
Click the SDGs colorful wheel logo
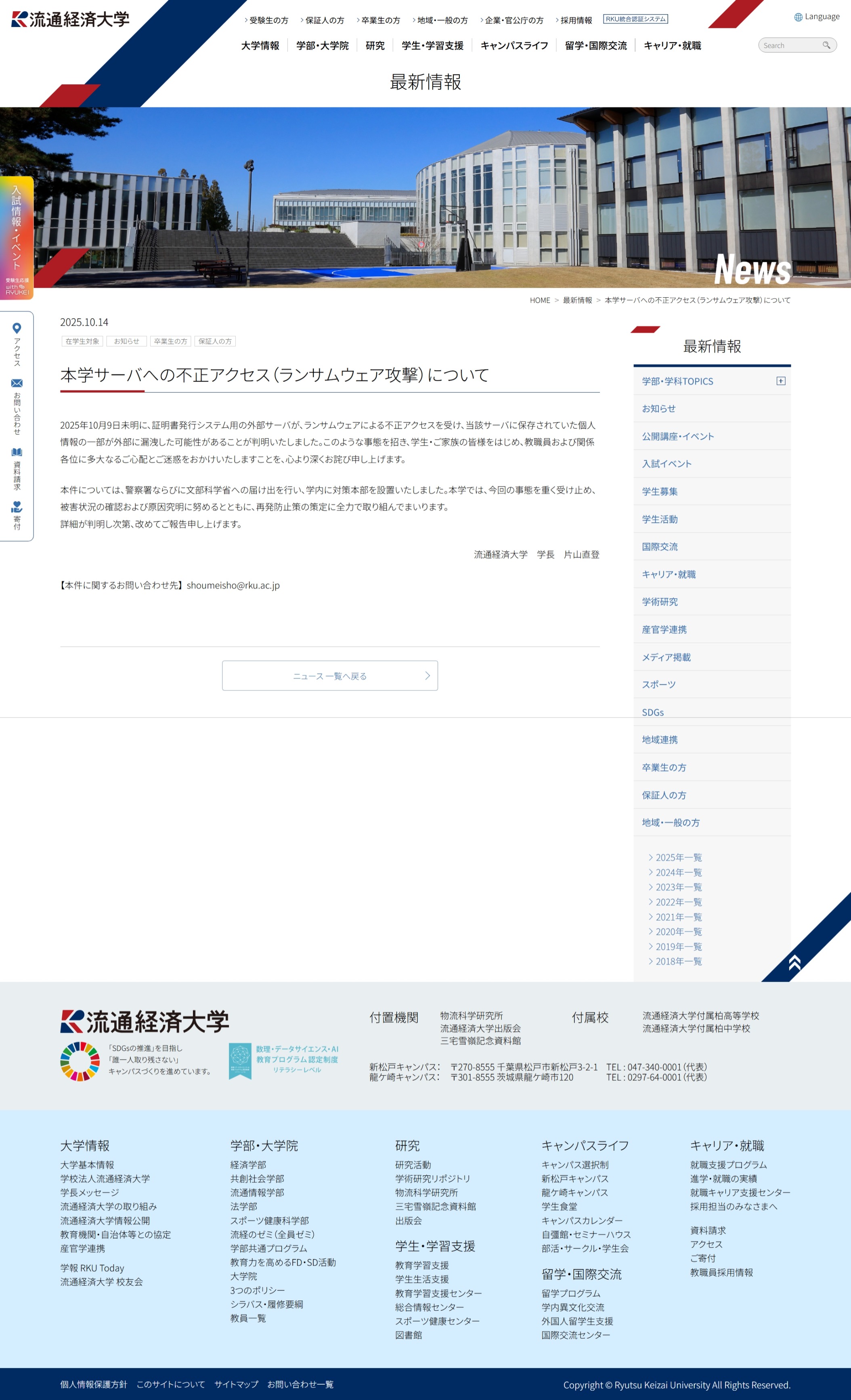pos(80,1061)
